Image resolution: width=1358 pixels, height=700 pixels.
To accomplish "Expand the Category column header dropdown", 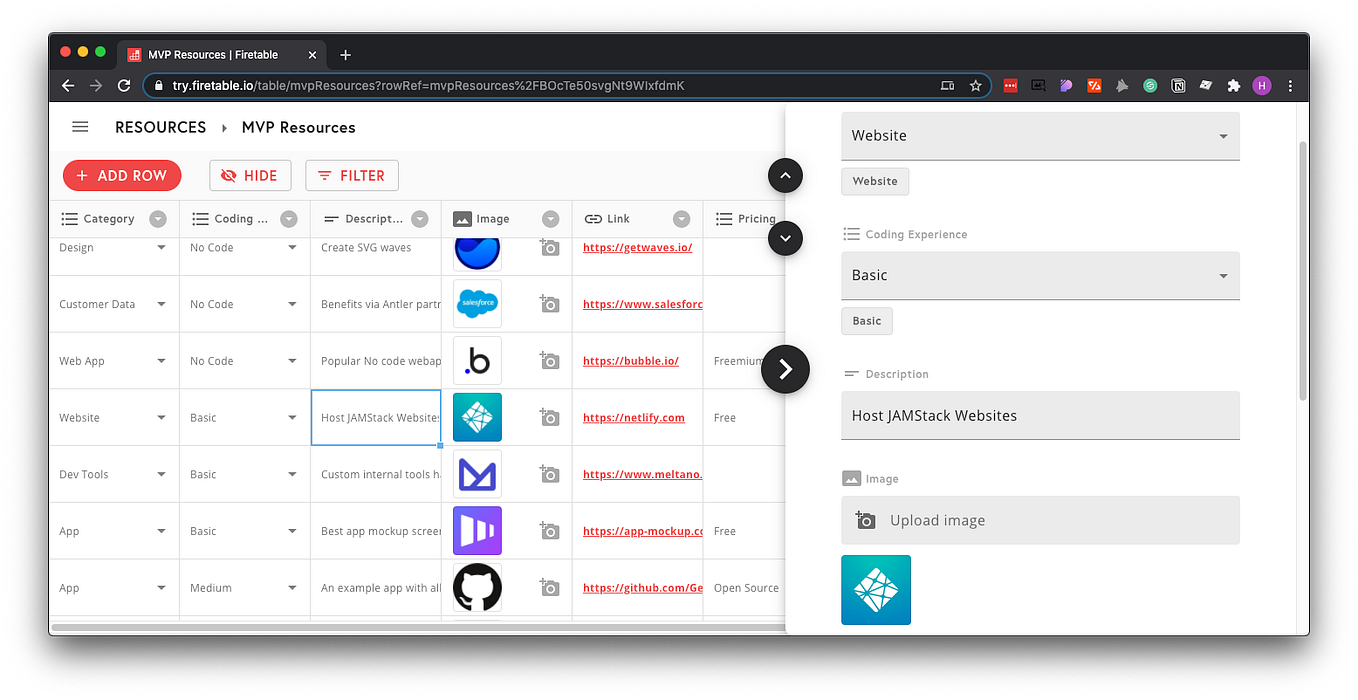I will point(157,218).
